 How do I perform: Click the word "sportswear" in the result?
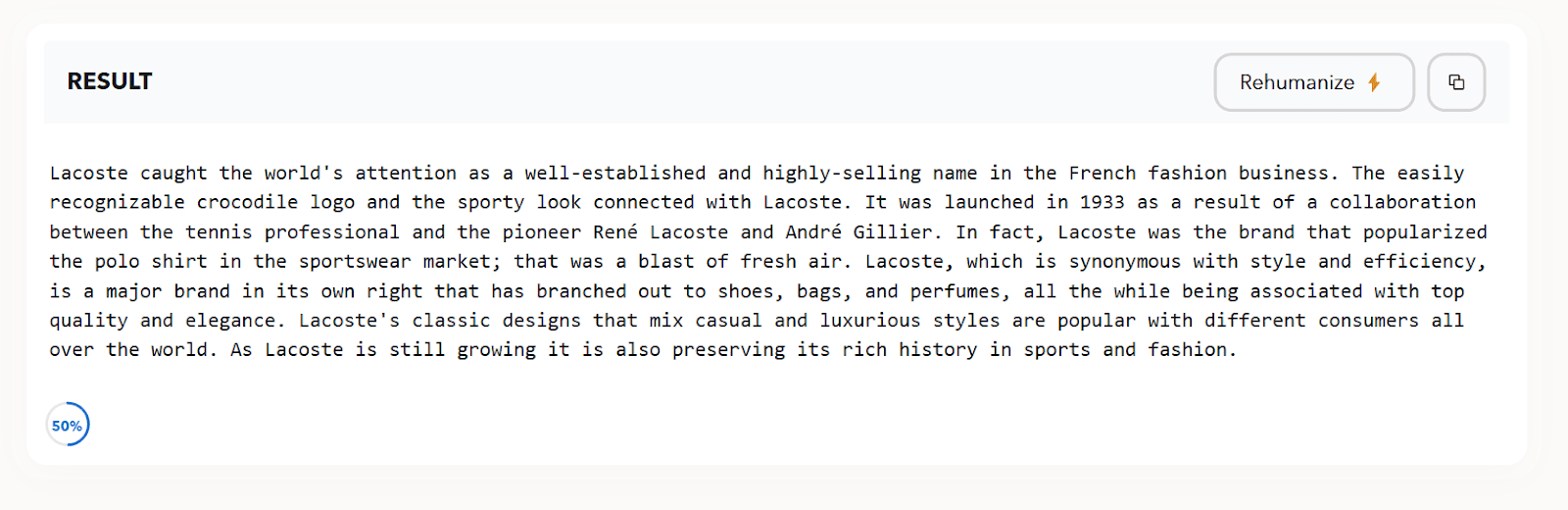(x=356, y=262)
